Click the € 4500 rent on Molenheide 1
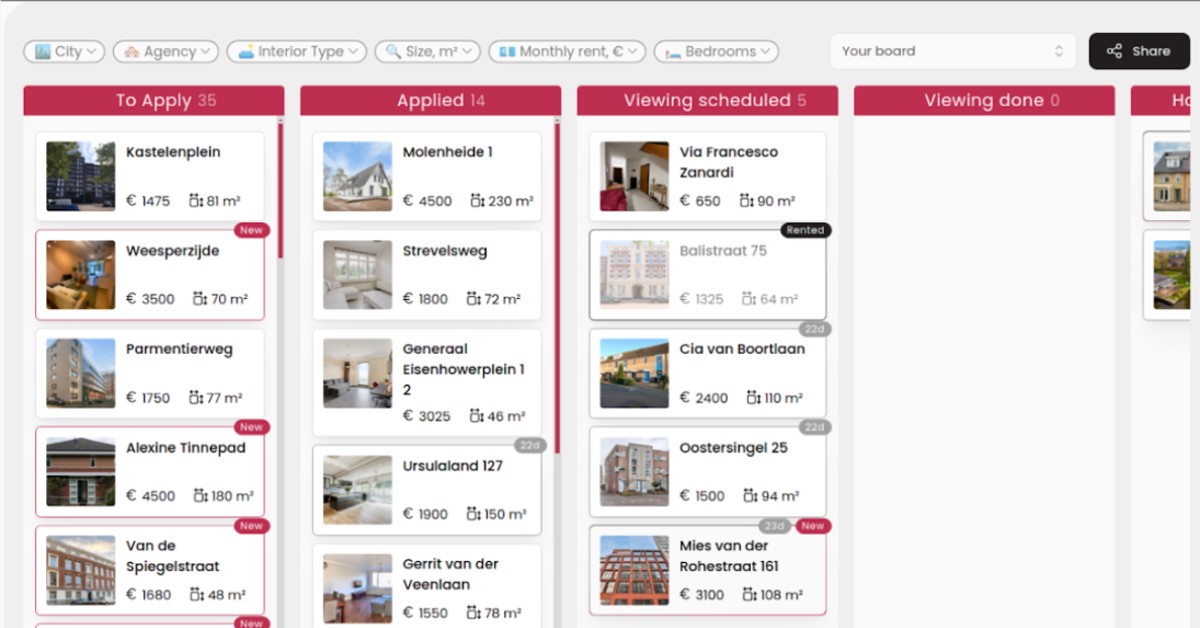1200x628 pixels. (427, 201)
